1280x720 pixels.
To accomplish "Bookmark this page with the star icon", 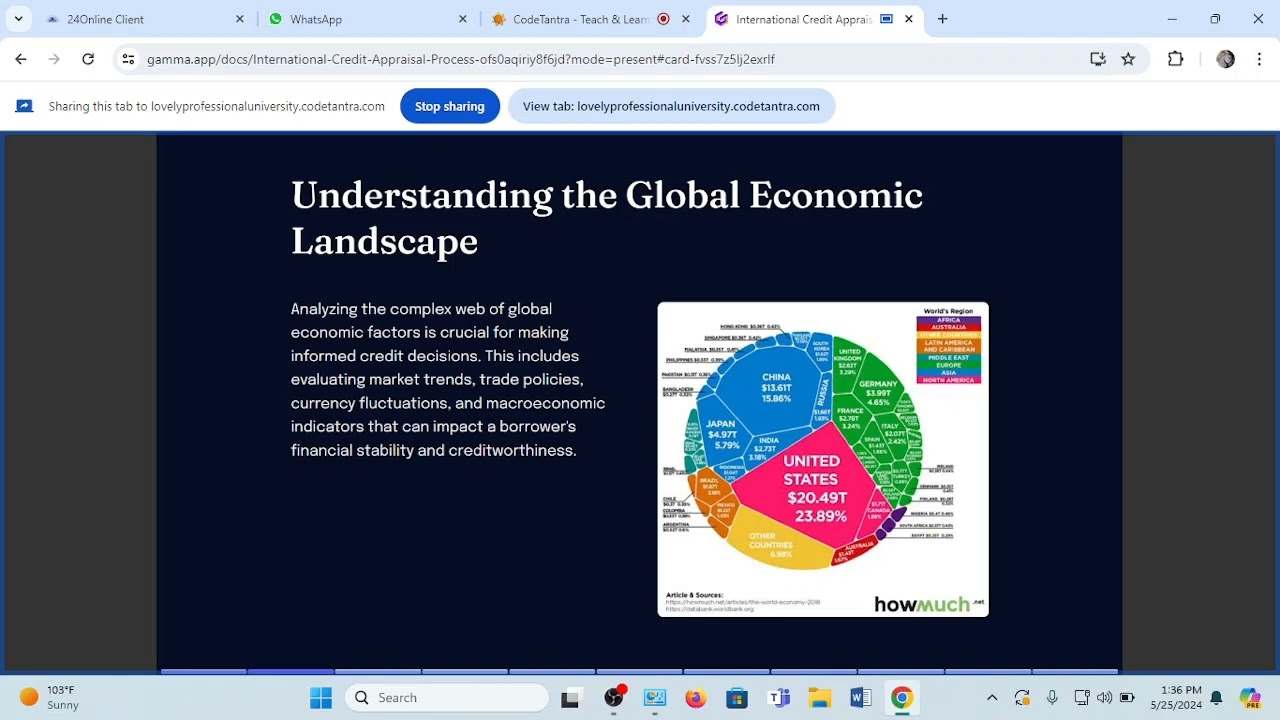I will pyautogui.click(x=1128, y=59).
